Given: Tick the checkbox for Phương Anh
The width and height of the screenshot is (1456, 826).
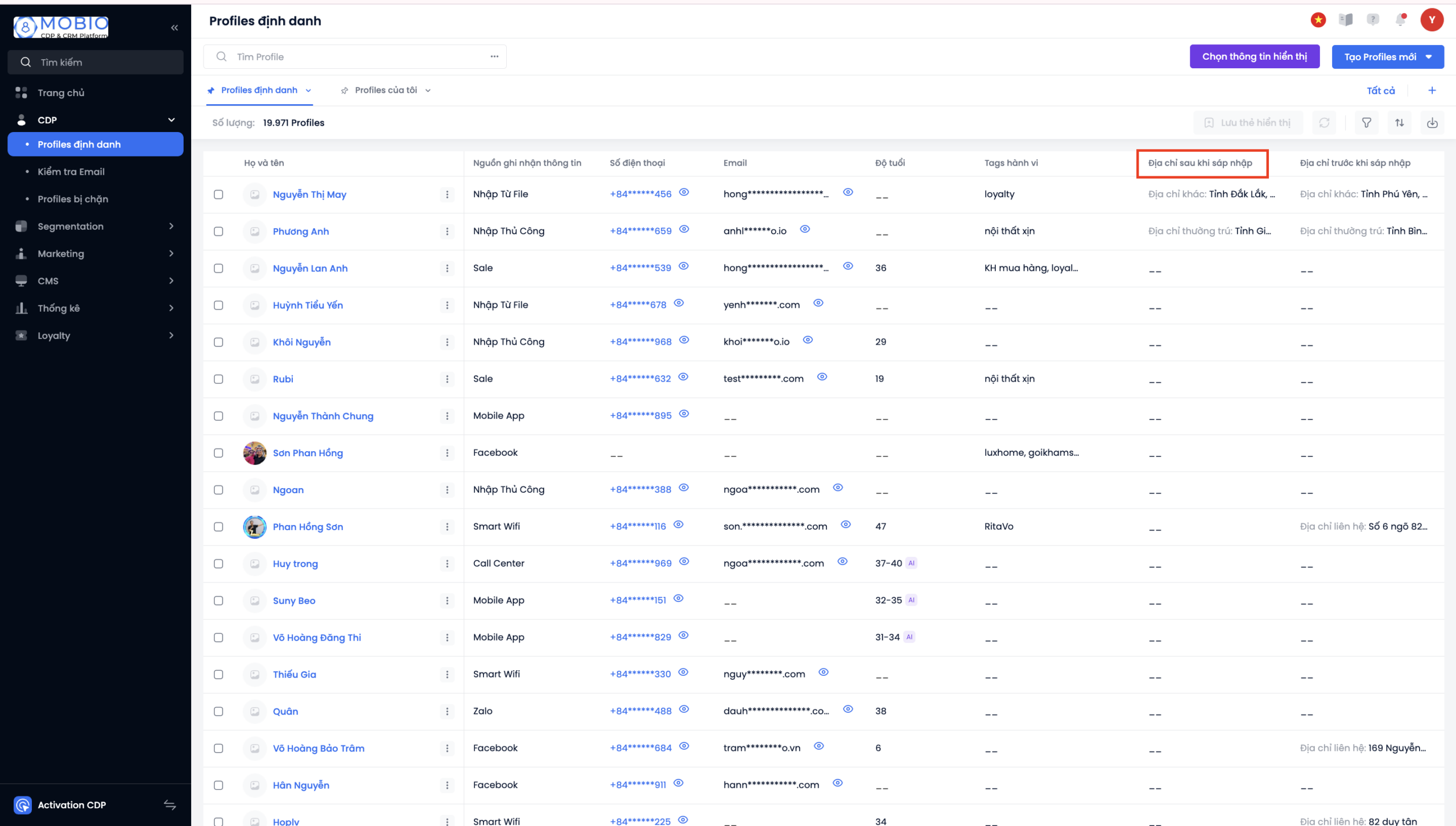Looking at the screenshot, I should 218,232.
